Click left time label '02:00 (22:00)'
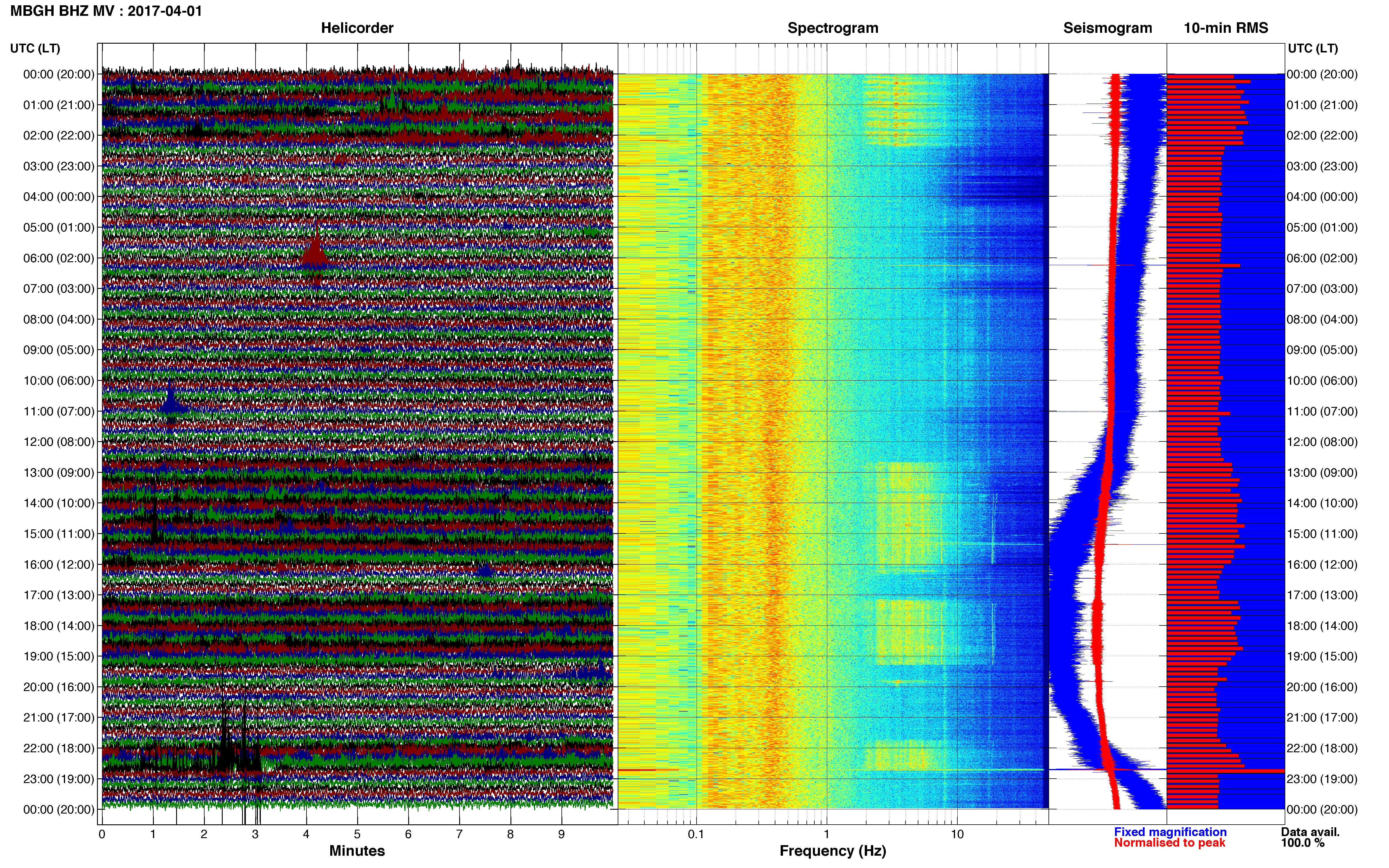 [59, 135]
